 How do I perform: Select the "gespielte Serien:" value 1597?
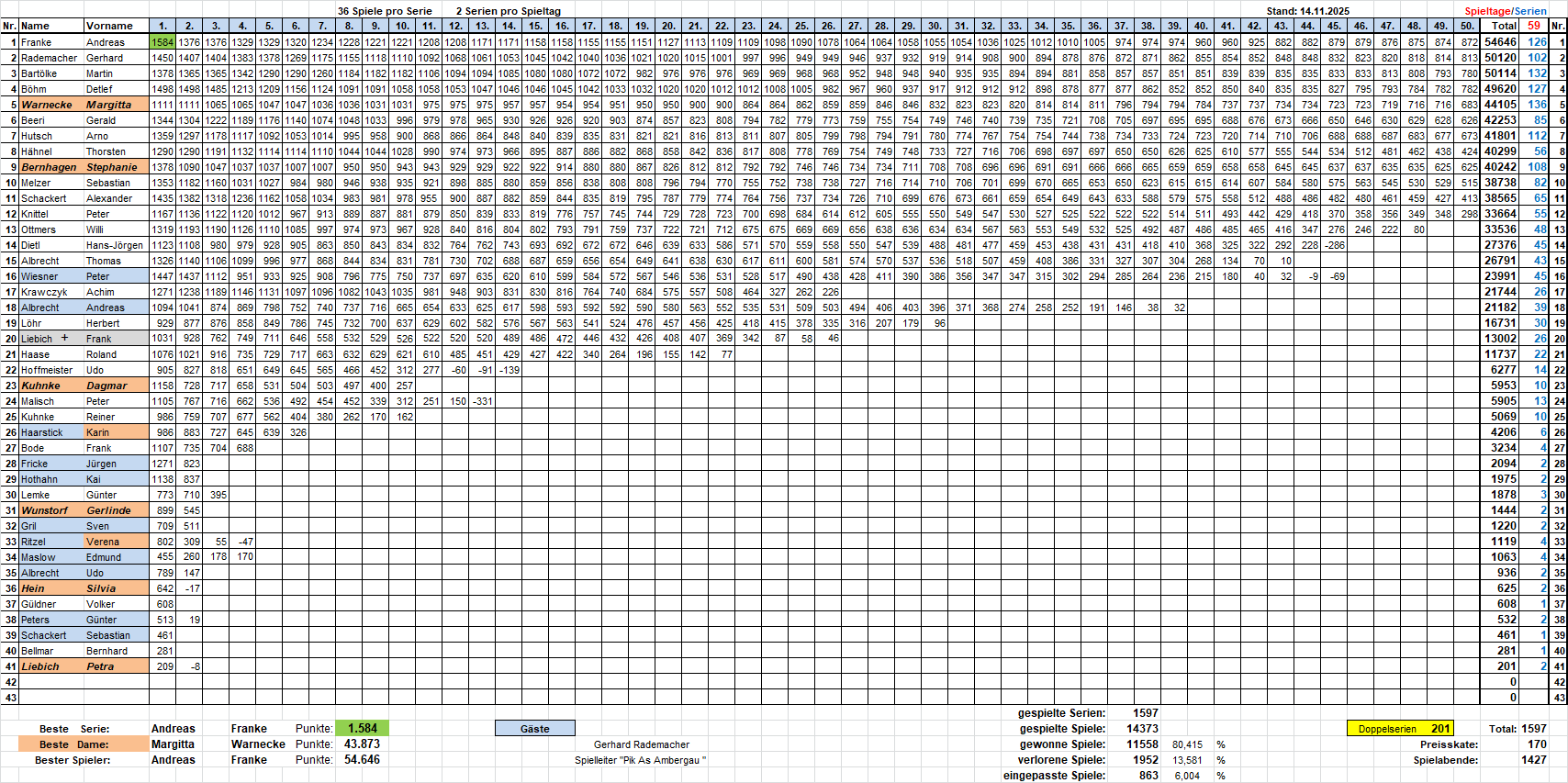1145,713
